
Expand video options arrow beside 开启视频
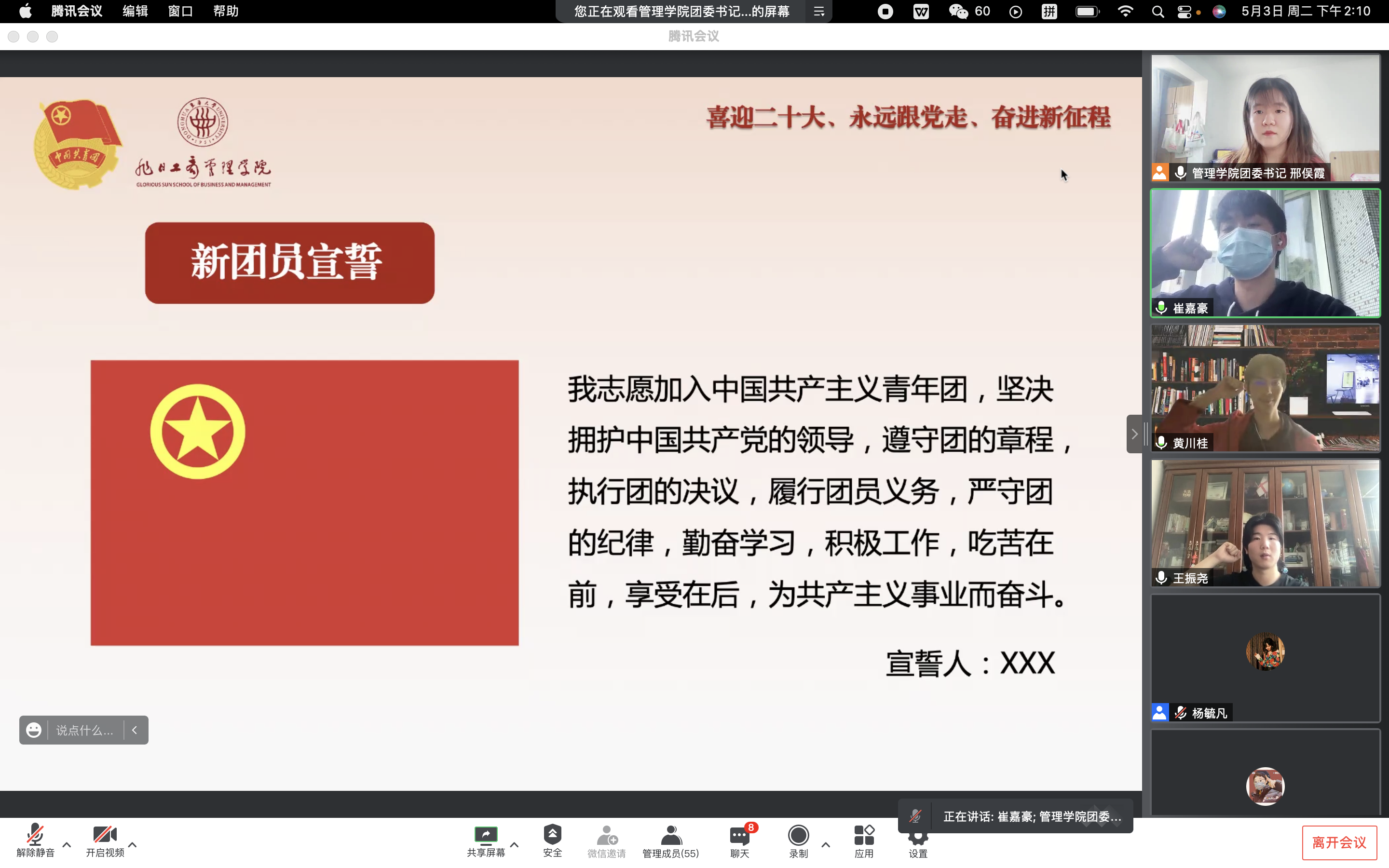pyautogui.click(x=133, y=844)
